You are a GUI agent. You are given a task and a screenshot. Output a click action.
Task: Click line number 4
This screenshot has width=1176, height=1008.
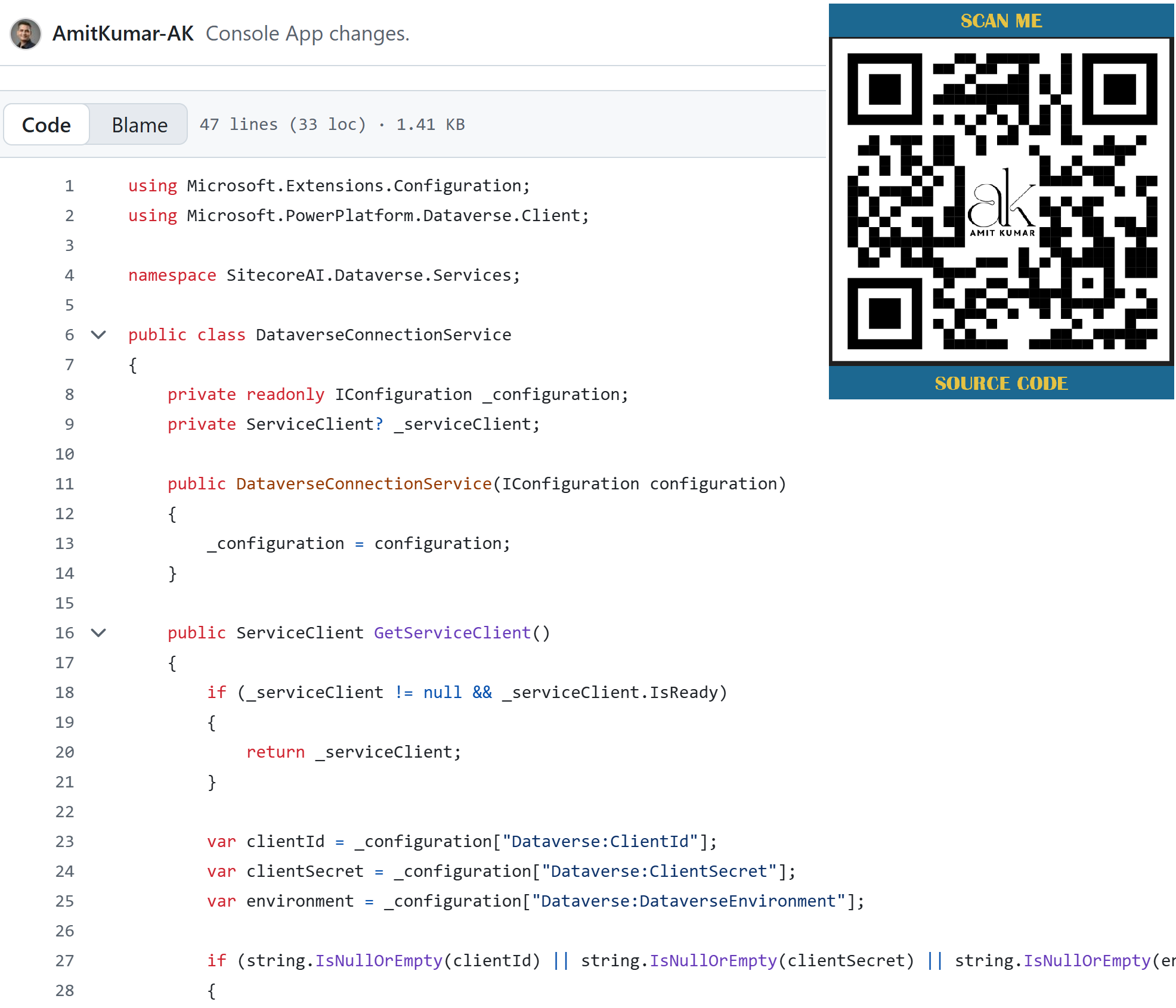pos(69,275)
